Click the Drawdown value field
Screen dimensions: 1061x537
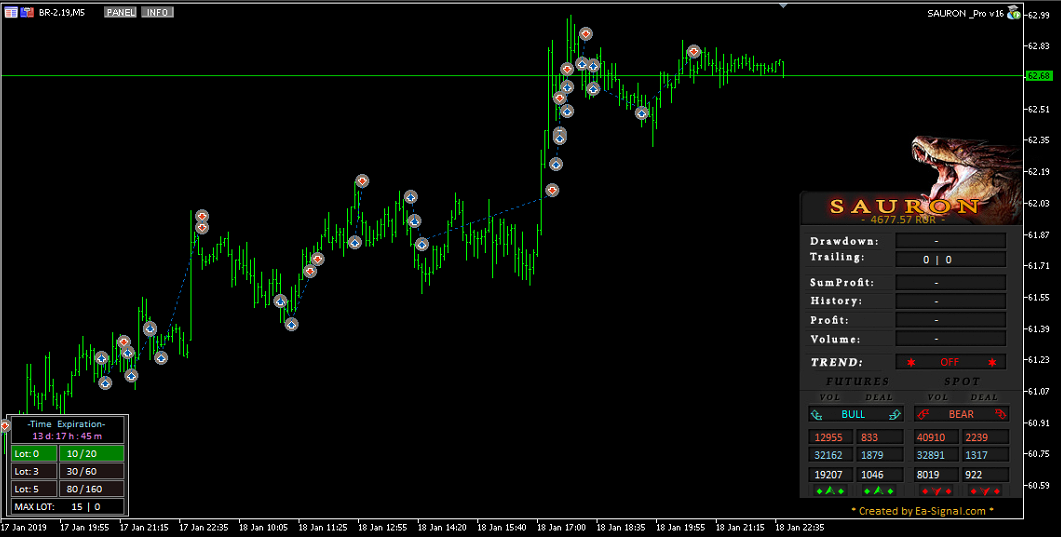[951, 241]
